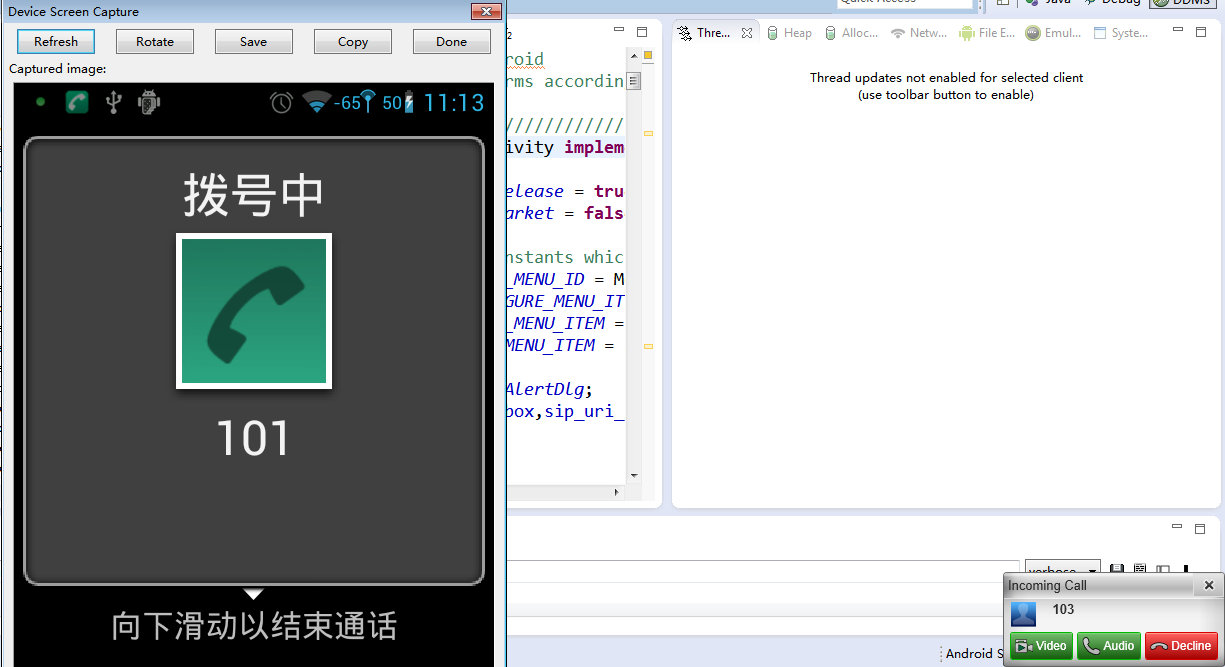Answer the incoming call with Video

pos(1041,646)
